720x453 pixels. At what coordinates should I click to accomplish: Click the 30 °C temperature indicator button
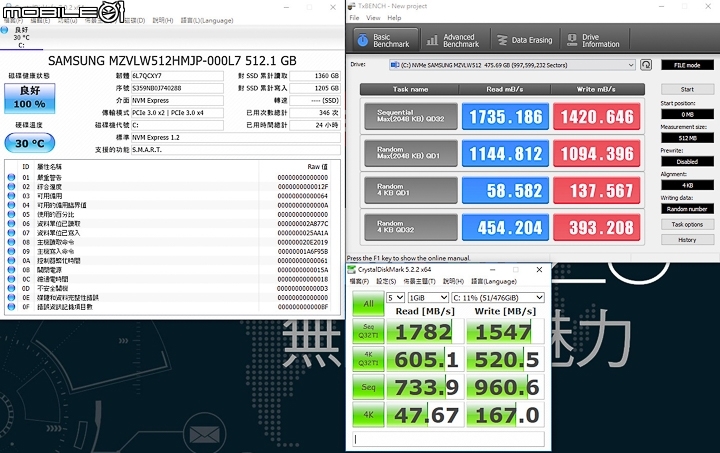30,143
